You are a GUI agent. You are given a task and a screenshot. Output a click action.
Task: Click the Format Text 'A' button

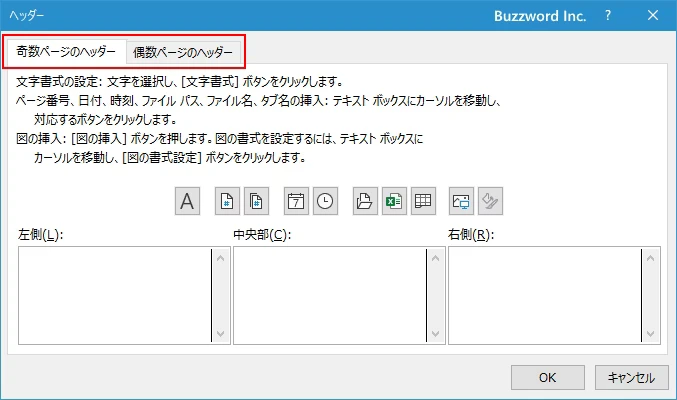click(x=187, y=201)
